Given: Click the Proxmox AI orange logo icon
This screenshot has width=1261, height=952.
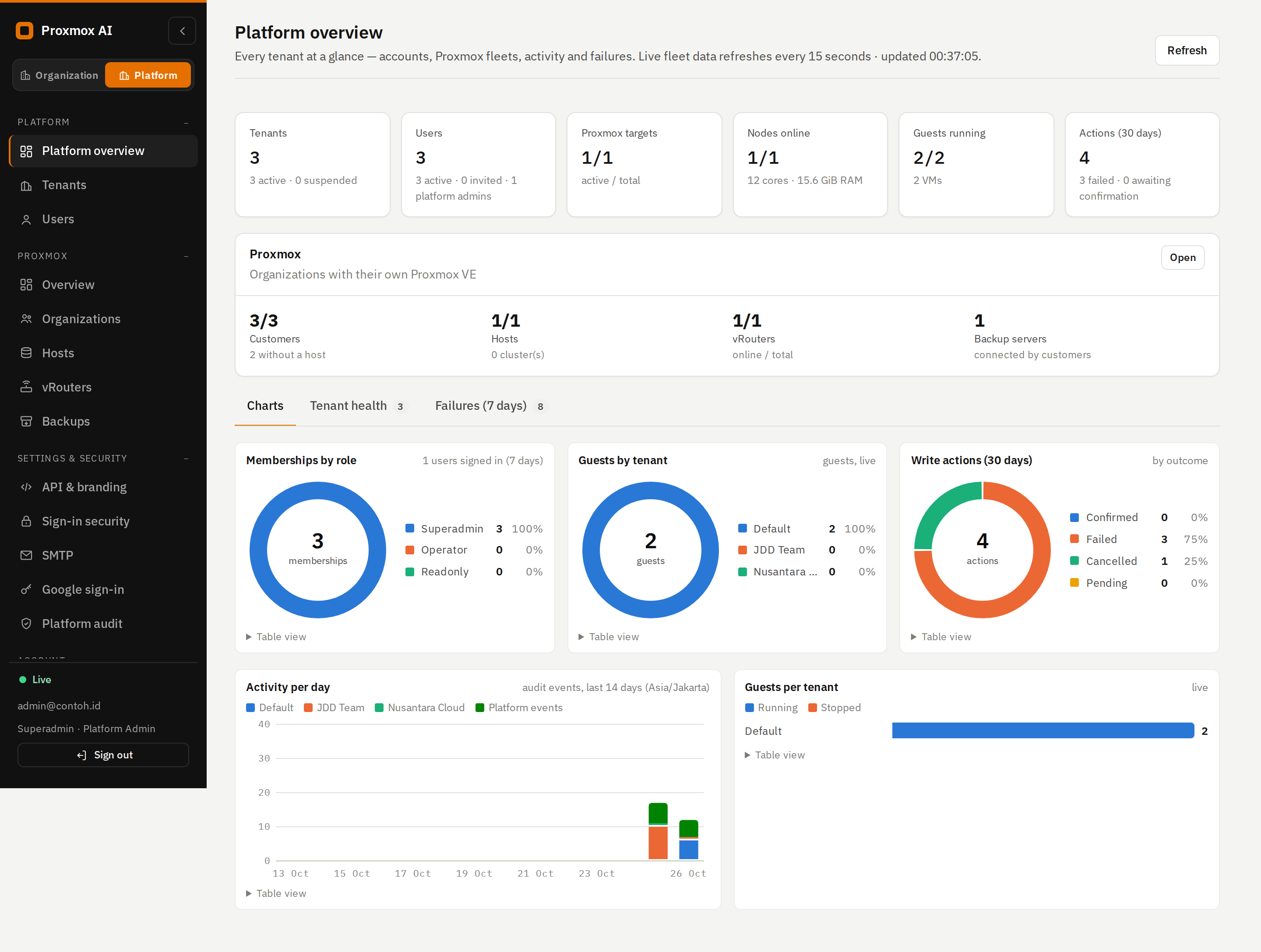Looking at the screenshot, I should (x=25, y=31).
